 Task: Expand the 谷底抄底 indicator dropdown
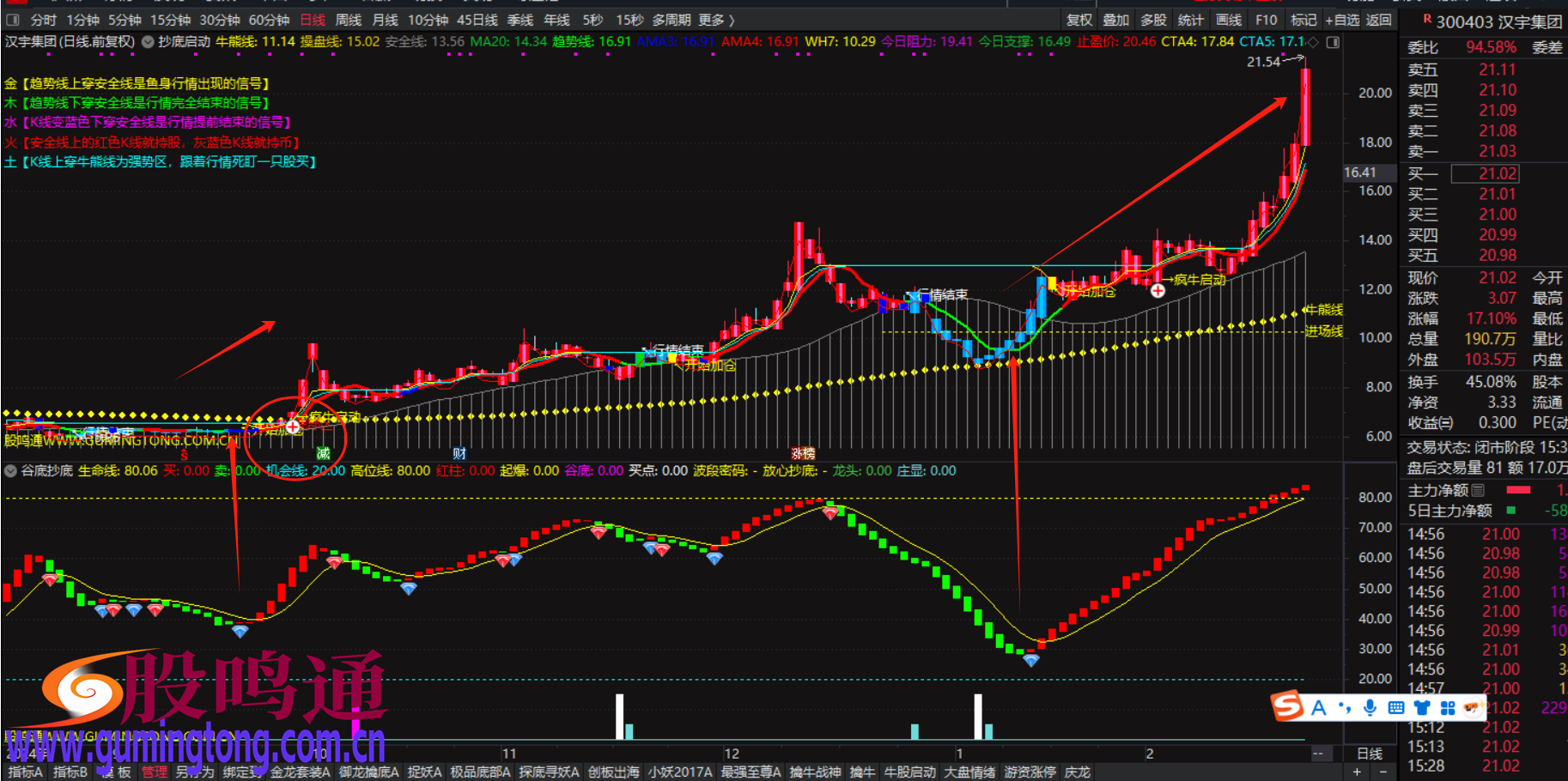10,471
